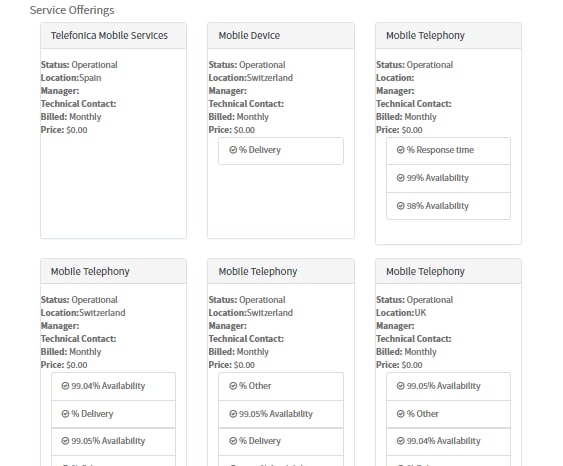Choose the 99% Availability list item
This screenshot has width=563, height=466.
[x=448, y=178]
